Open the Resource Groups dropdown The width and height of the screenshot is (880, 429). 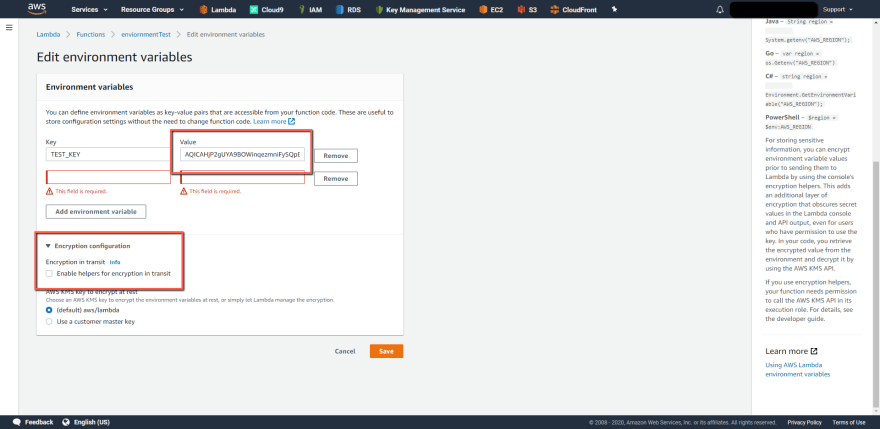click(x=152, y=10)
